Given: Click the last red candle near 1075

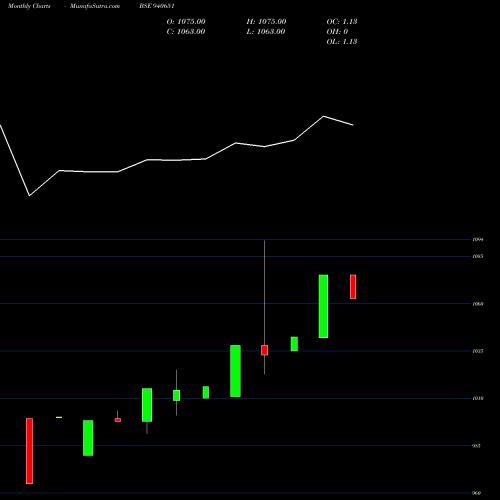Looking at the screenshot, I should [x=353, y=287].
